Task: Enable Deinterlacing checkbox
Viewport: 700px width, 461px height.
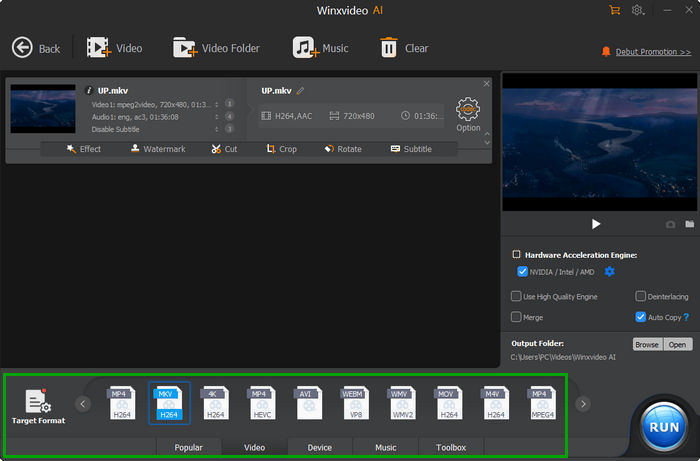Action: coord(641,296)
